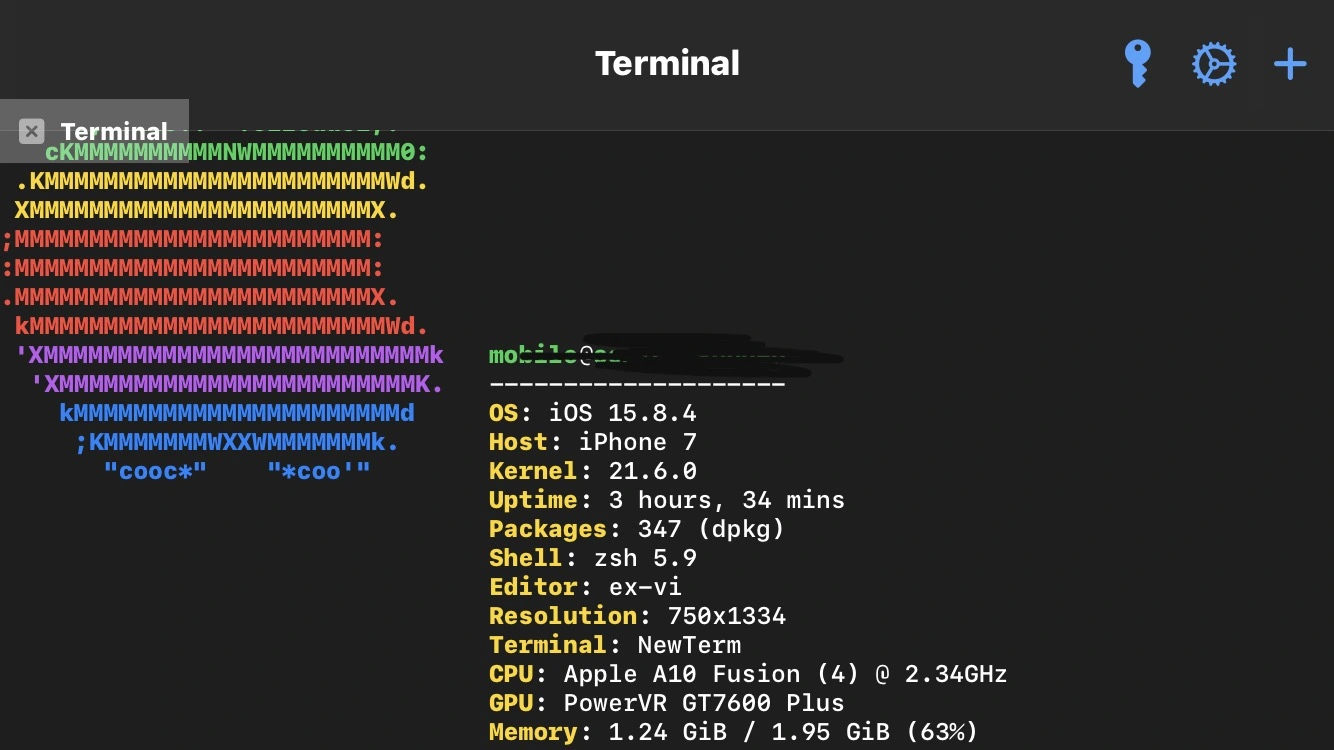Screen dimensions: 1334x750
Task: Tap the Terminal line showing NewTerm
Action: (x=615, y=645)
